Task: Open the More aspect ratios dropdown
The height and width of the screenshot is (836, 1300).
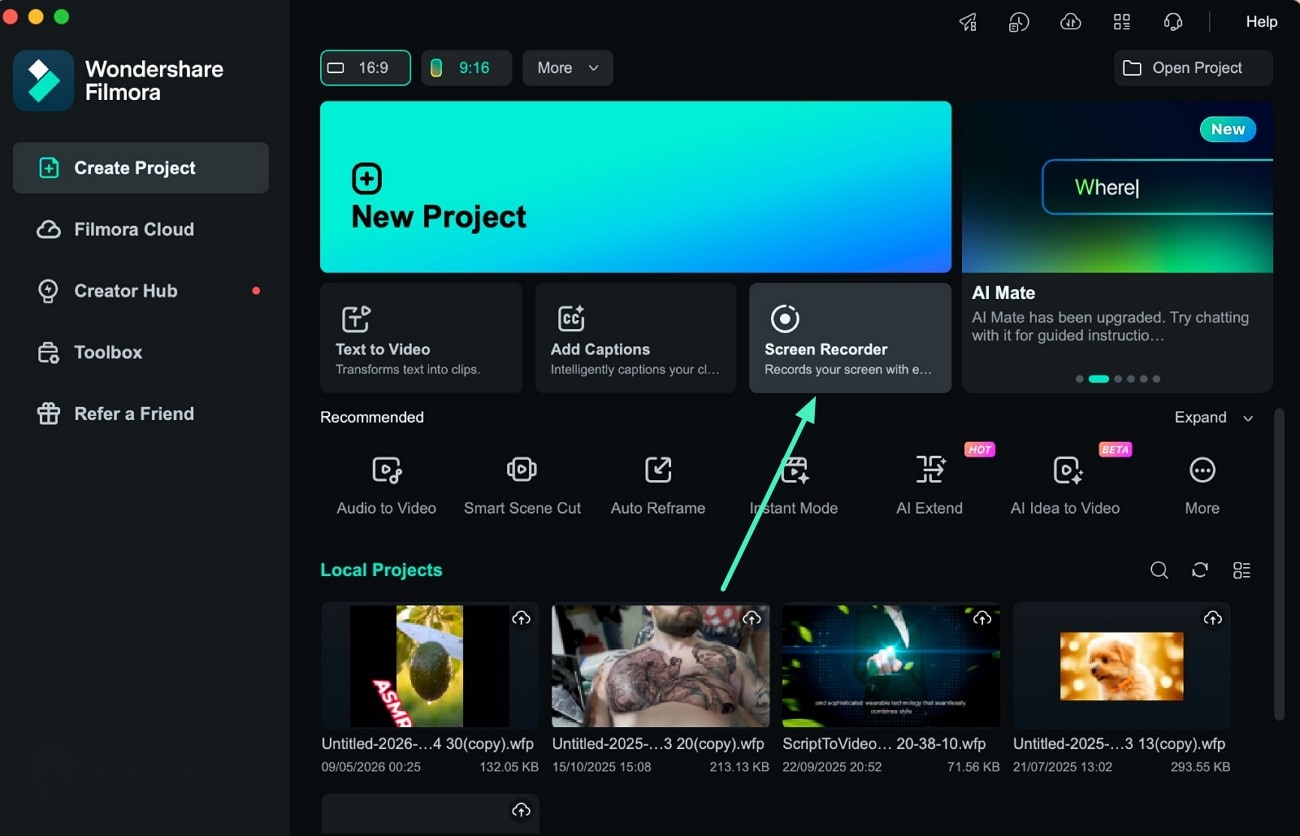Action: click(x=567, y=68)
